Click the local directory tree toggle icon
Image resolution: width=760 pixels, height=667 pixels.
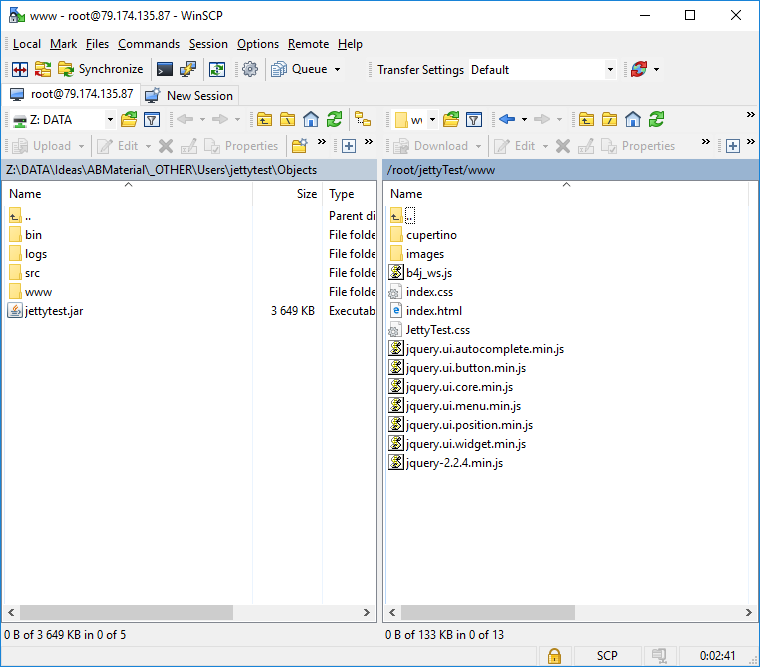(x=363, y=119)
